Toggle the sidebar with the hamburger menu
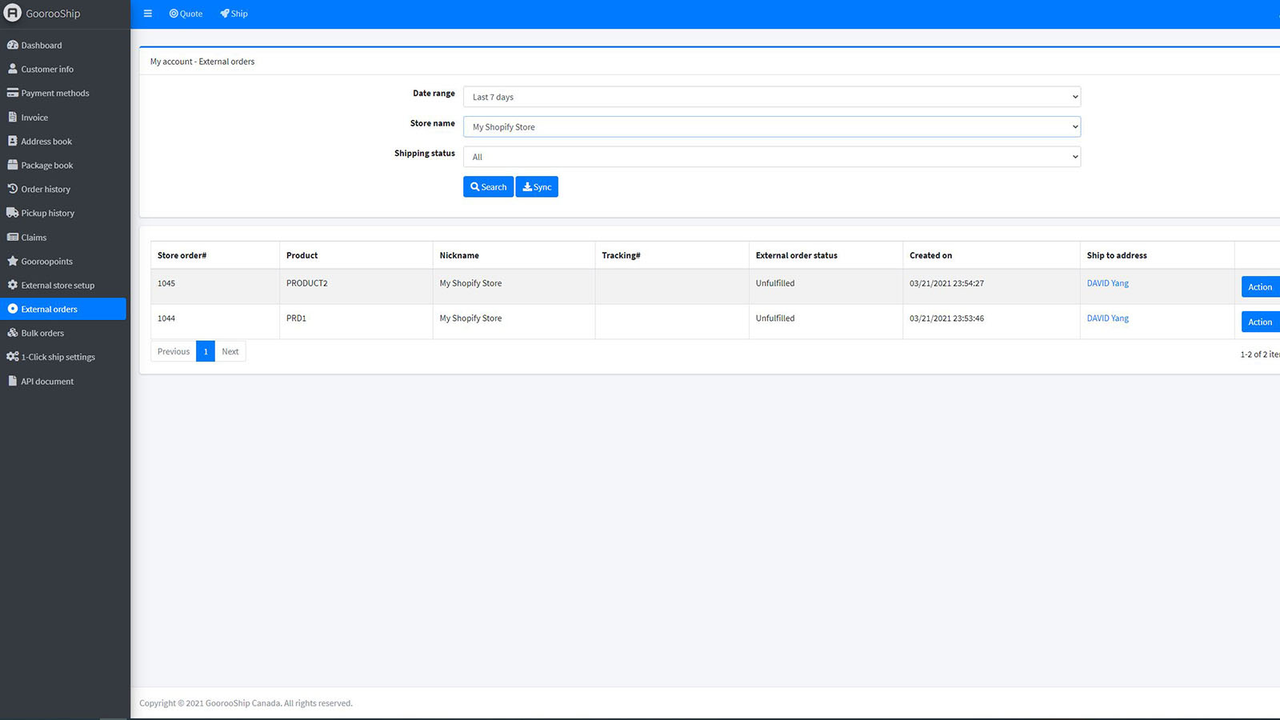Screen dimensions: 1280x720 (x=148, y=13)
